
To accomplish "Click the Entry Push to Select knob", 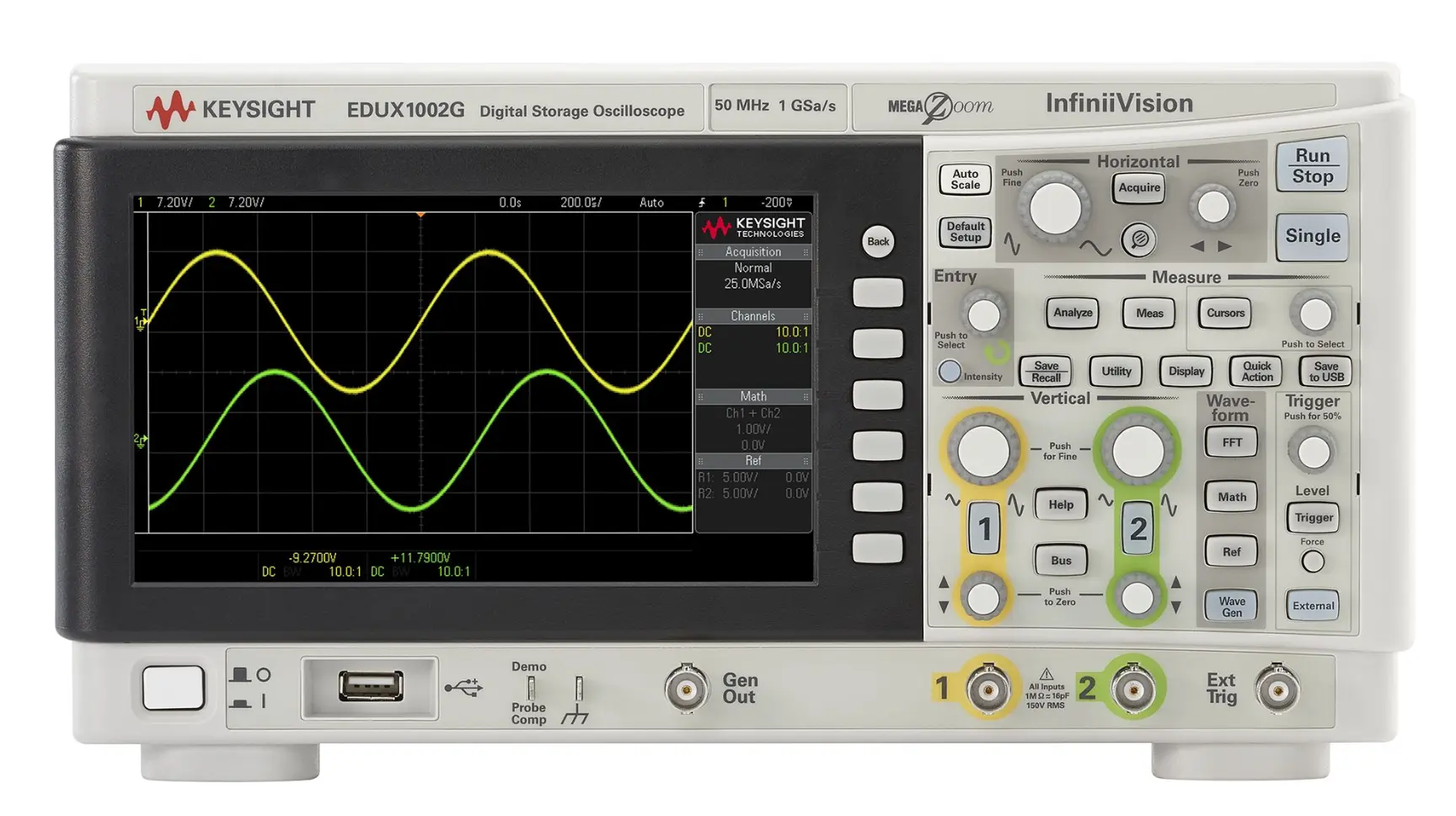I will 983,315.
